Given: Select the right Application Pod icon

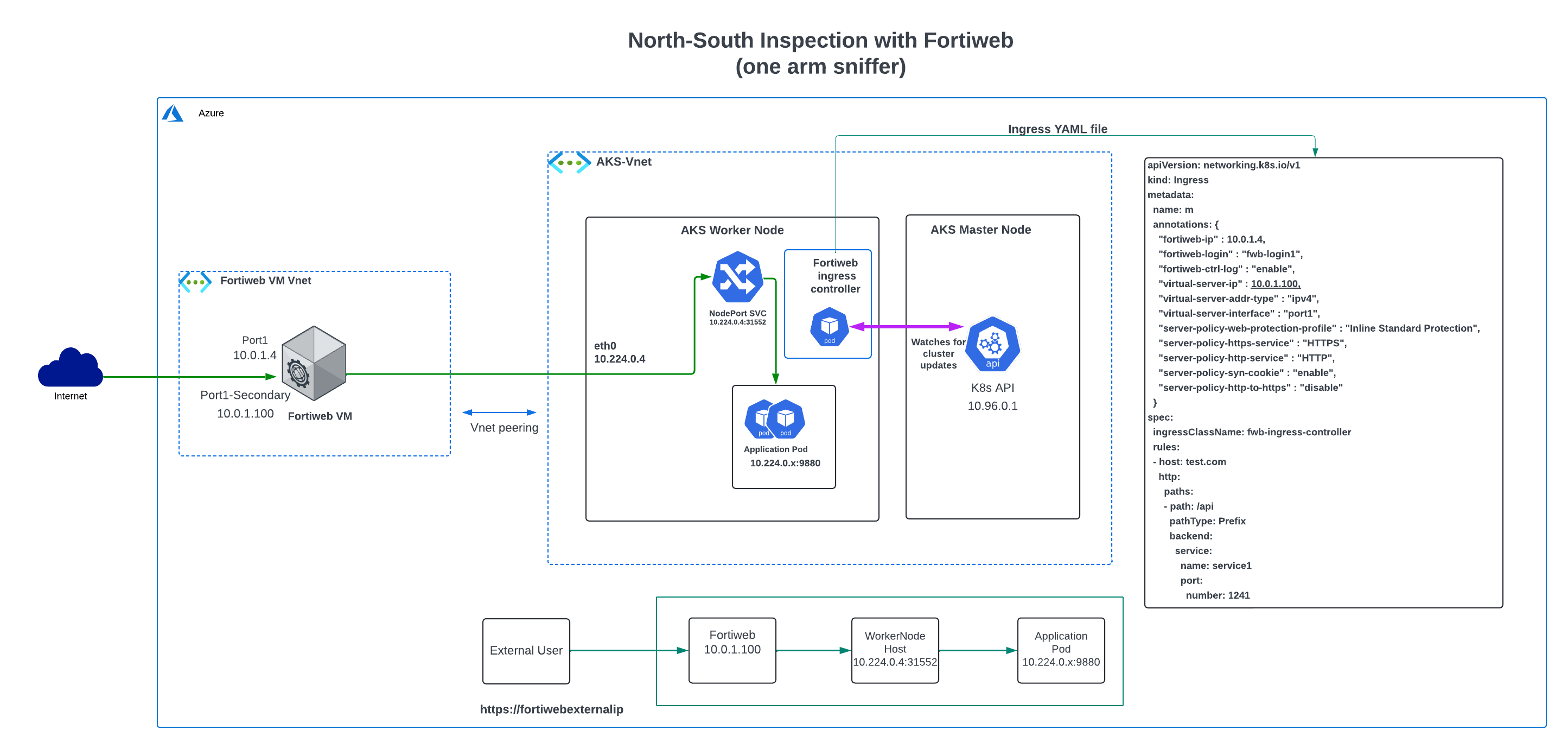Looking at the screenshot, I should point(786,419).
